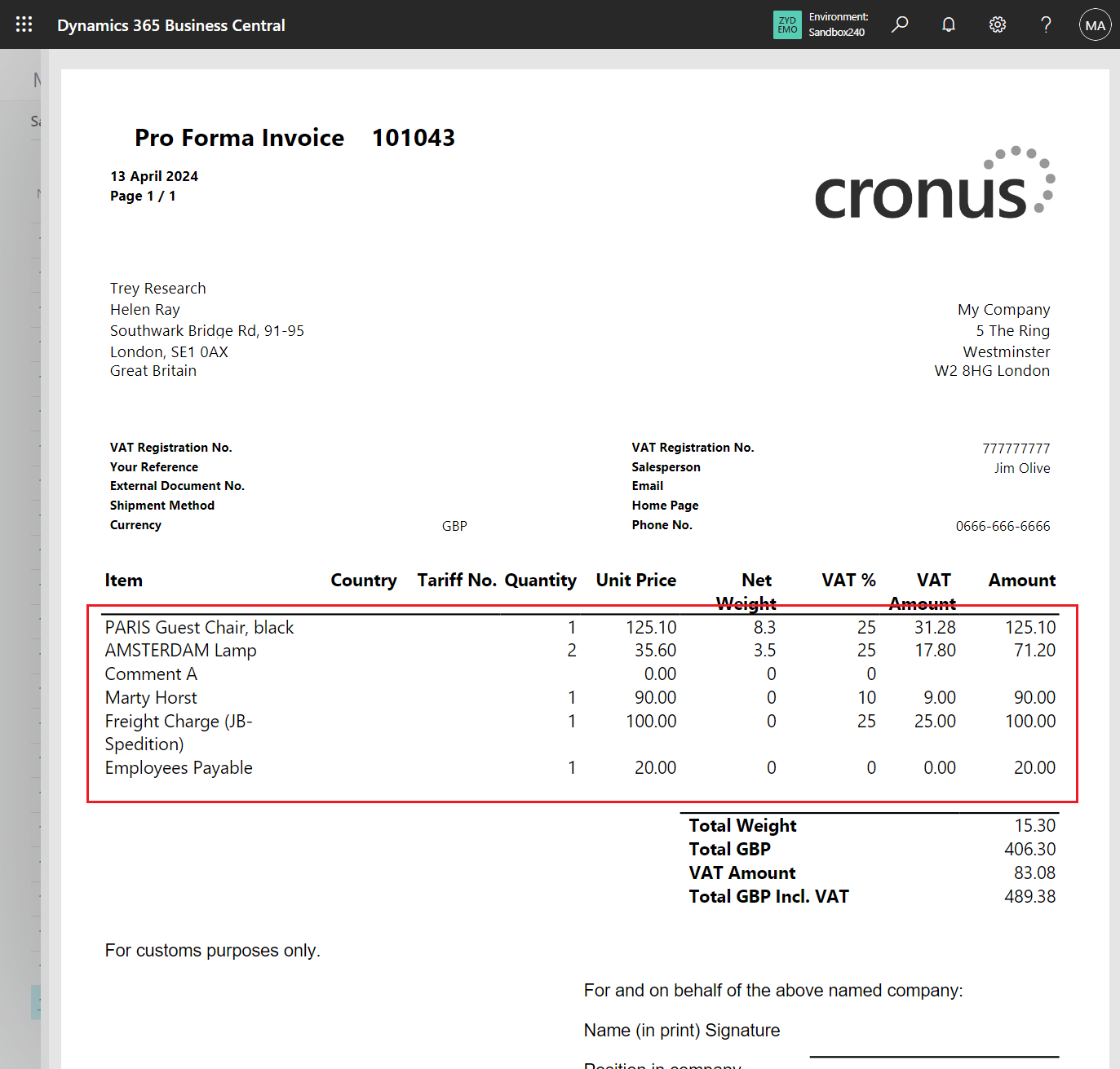The image size is (1120, 1069).
Task: Click the ZYD EMO environment badge
Action: (x=786, y=24)
